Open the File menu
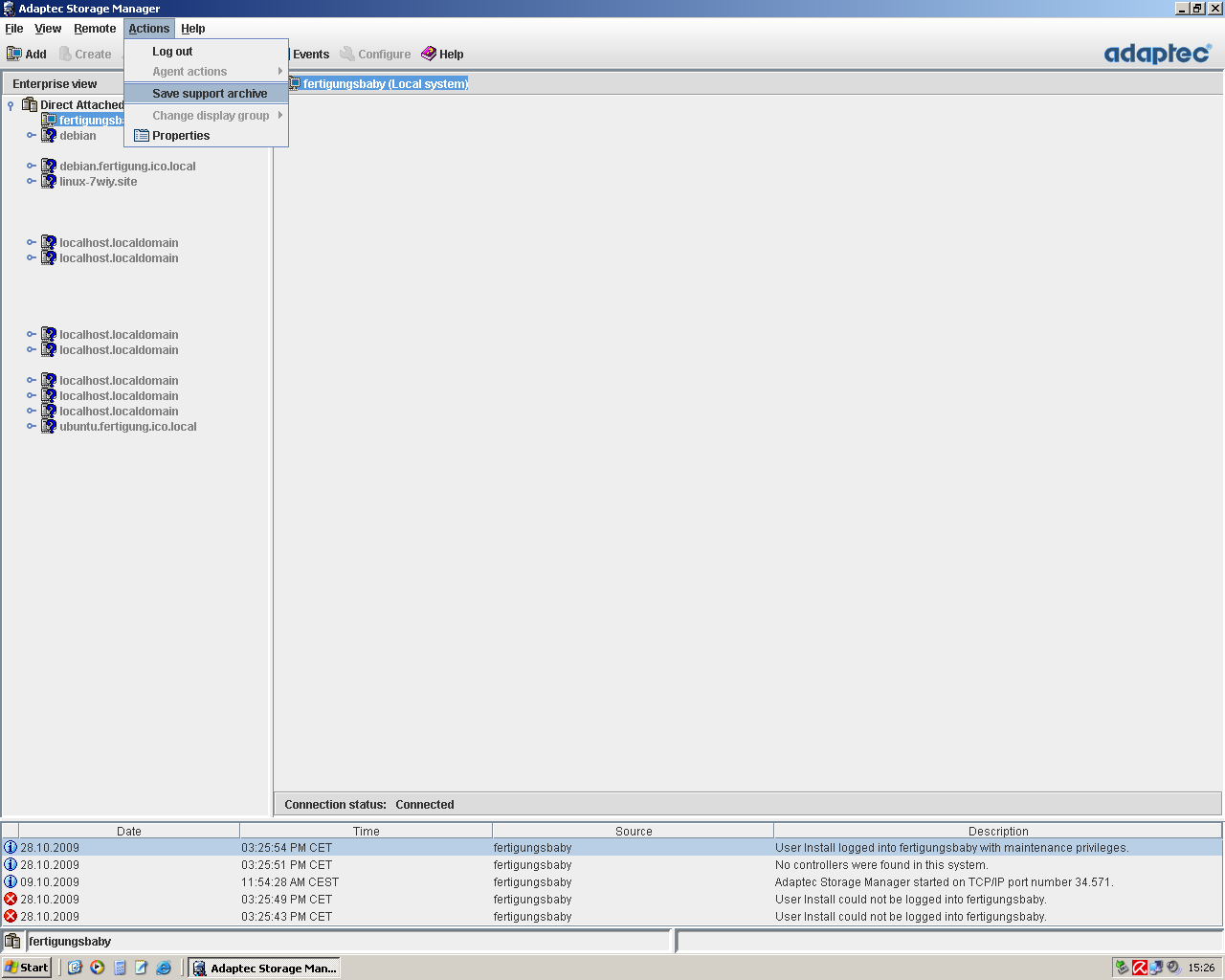 tap(14, 29)
